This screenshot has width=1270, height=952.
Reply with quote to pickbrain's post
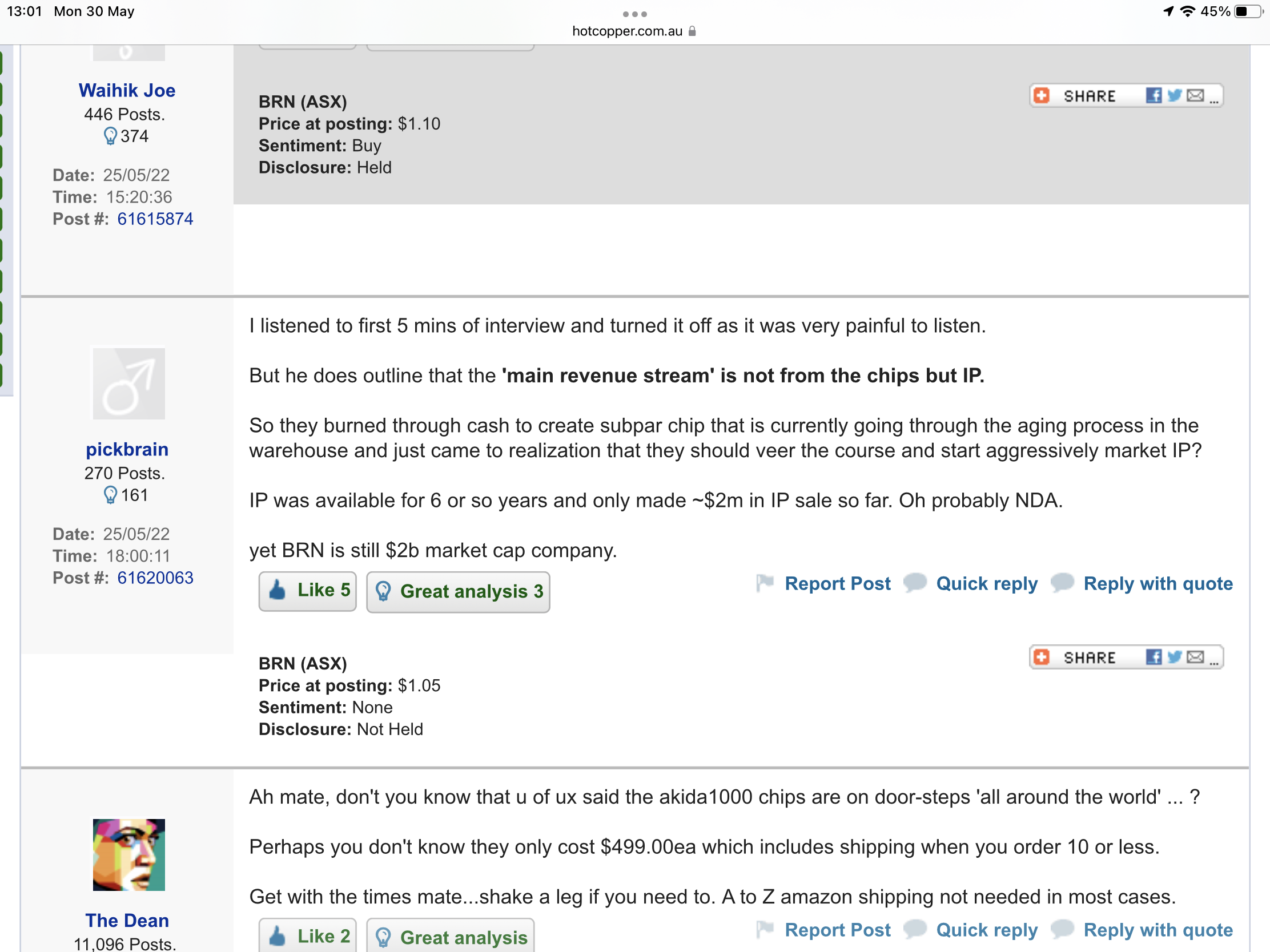click(1158, 584)
